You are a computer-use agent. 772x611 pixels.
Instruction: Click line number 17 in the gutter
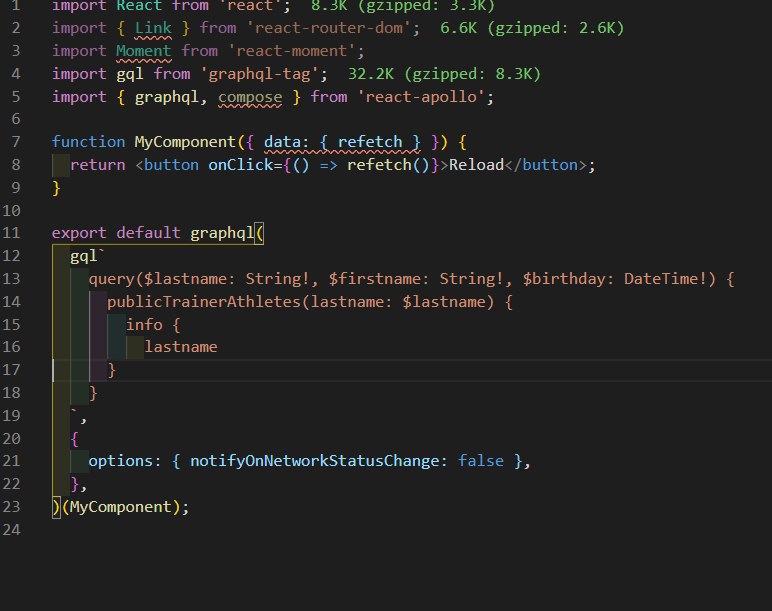(x=11, y=369)
